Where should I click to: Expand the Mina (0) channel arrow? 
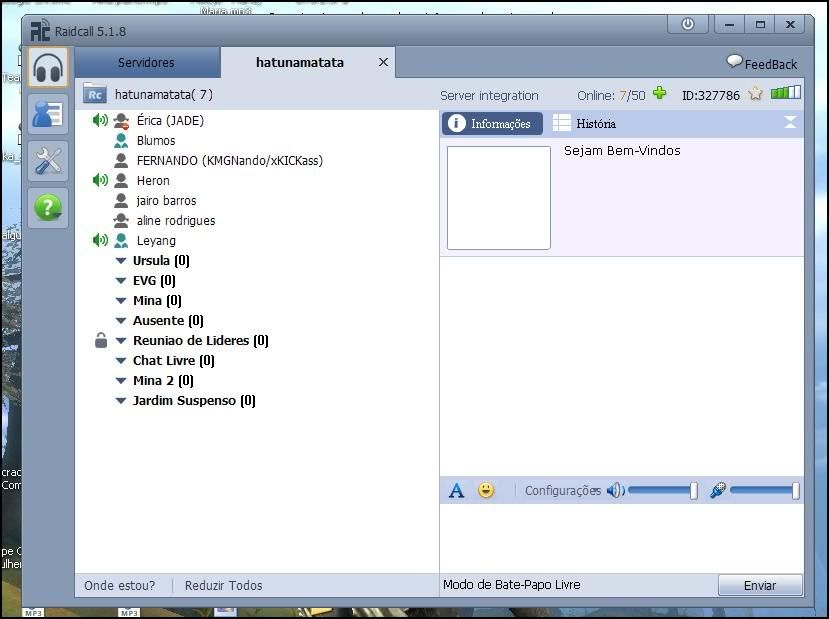click(121, 301)
